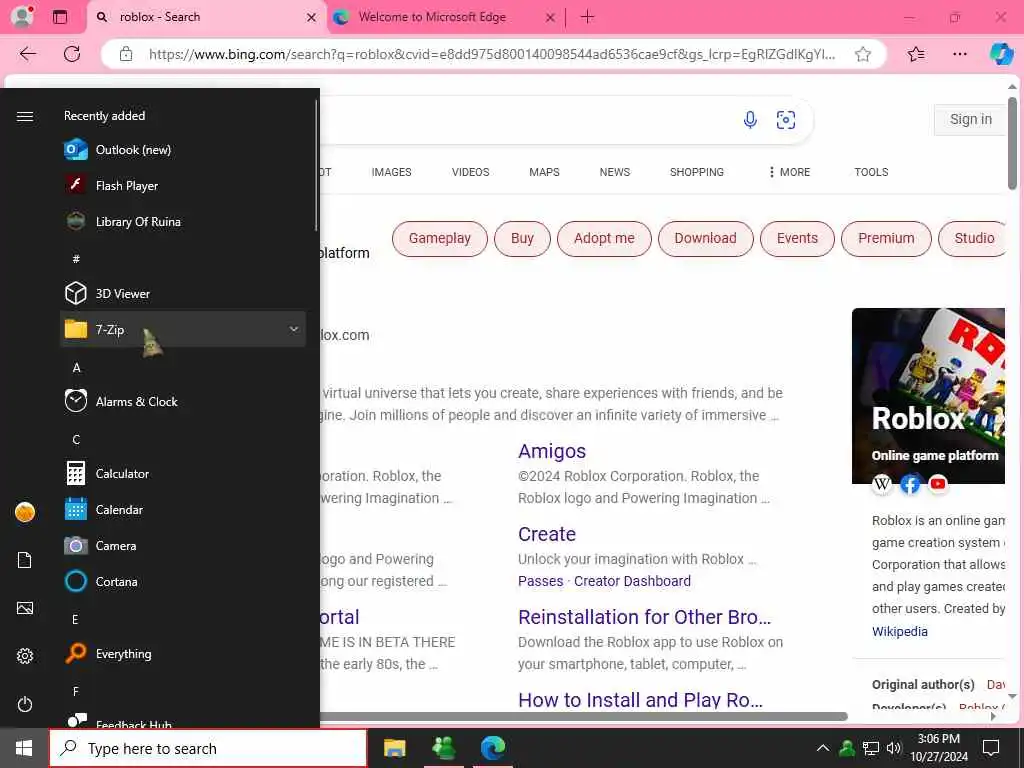Screen dimensions: 1024x768
Task: Open Edge favorites list icon
Action: tap(916, 54)
